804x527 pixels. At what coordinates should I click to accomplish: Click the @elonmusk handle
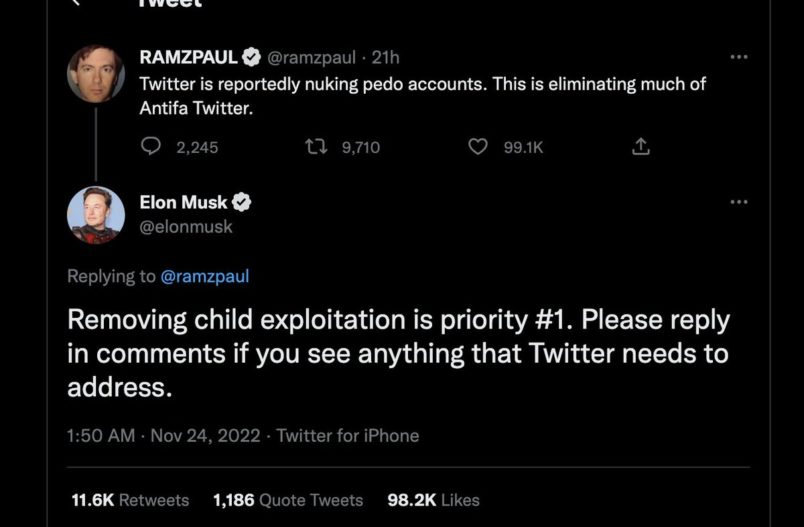[186, 227]
